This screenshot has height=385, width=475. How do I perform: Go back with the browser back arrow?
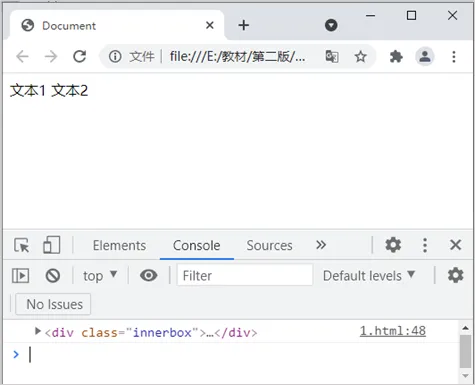22,56
